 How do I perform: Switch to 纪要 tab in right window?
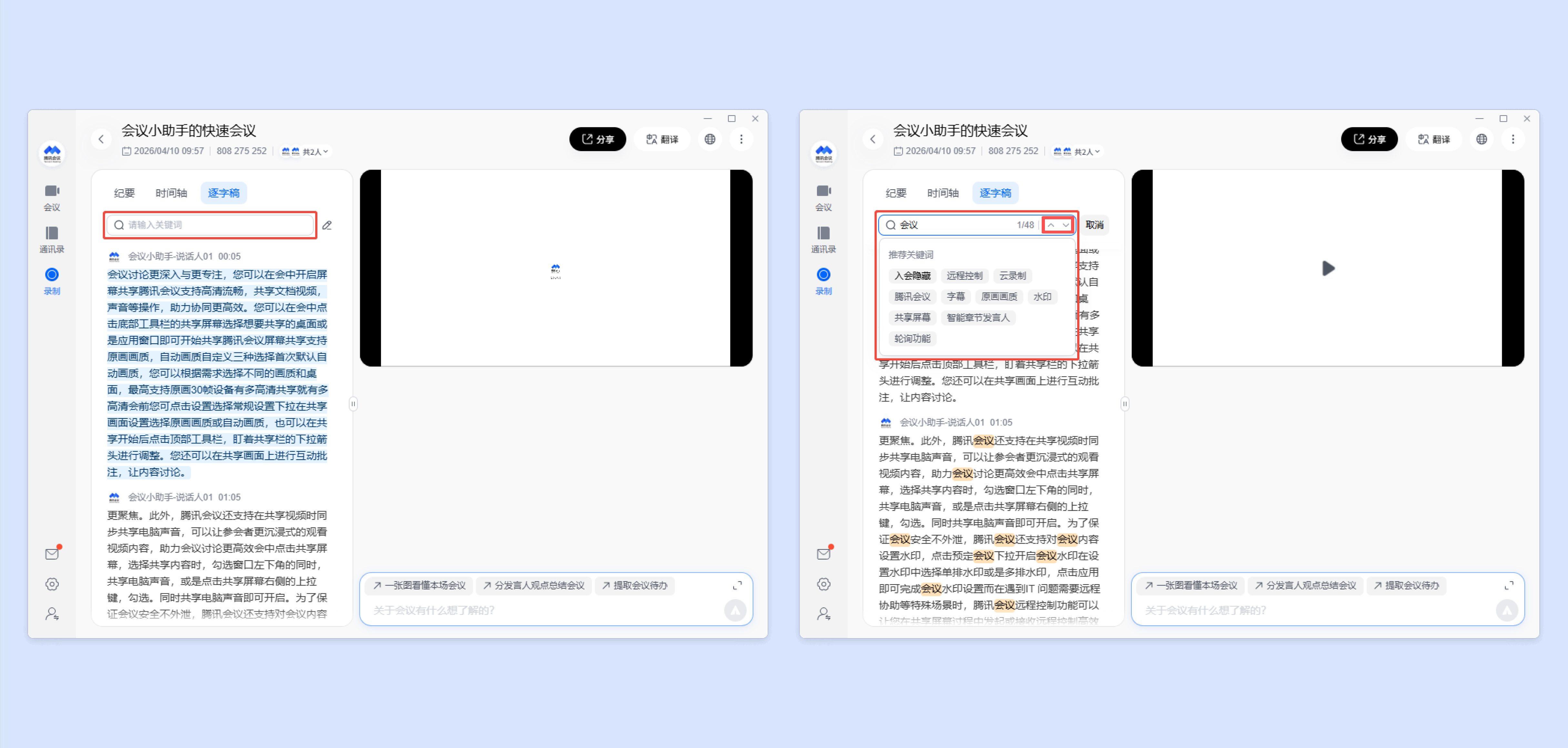pos(896,193)
